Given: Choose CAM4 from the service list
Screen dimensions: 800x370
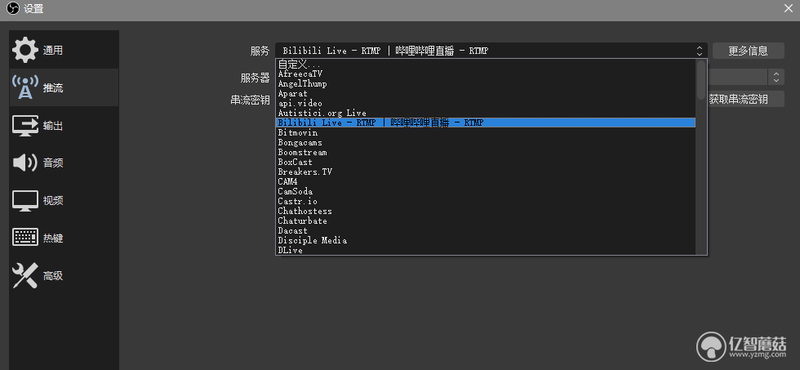Looking at the screenshot, I should 485,182.
